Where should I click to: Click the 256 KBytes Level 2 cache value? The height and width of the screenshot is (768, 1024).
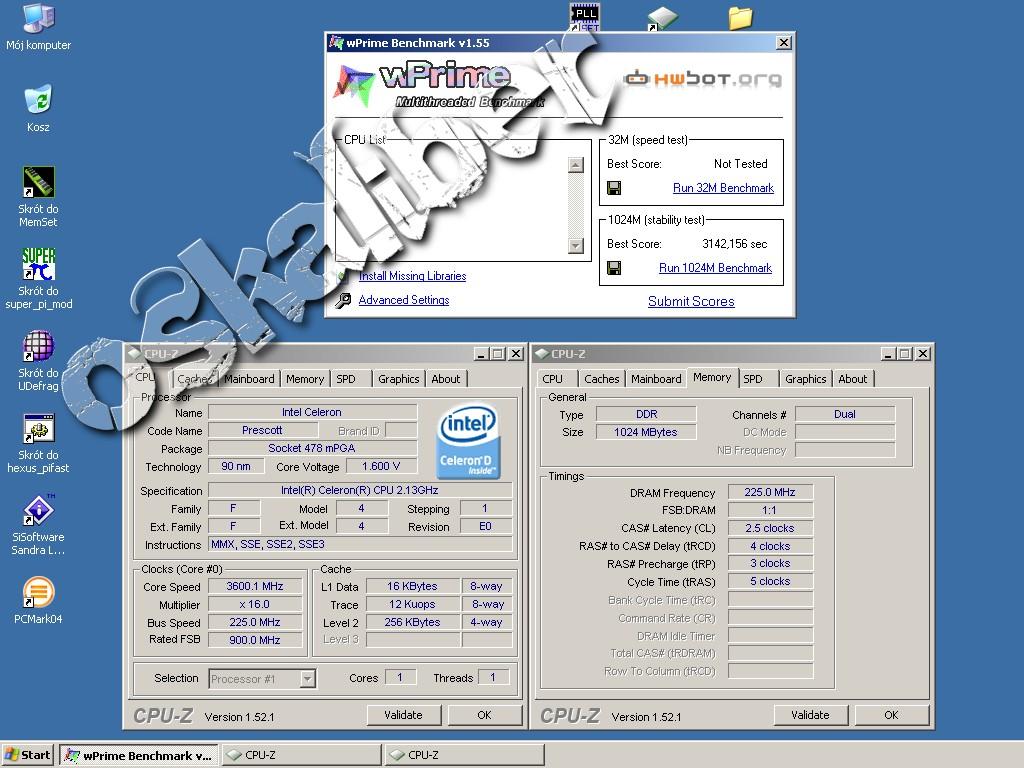pos(412,622)
